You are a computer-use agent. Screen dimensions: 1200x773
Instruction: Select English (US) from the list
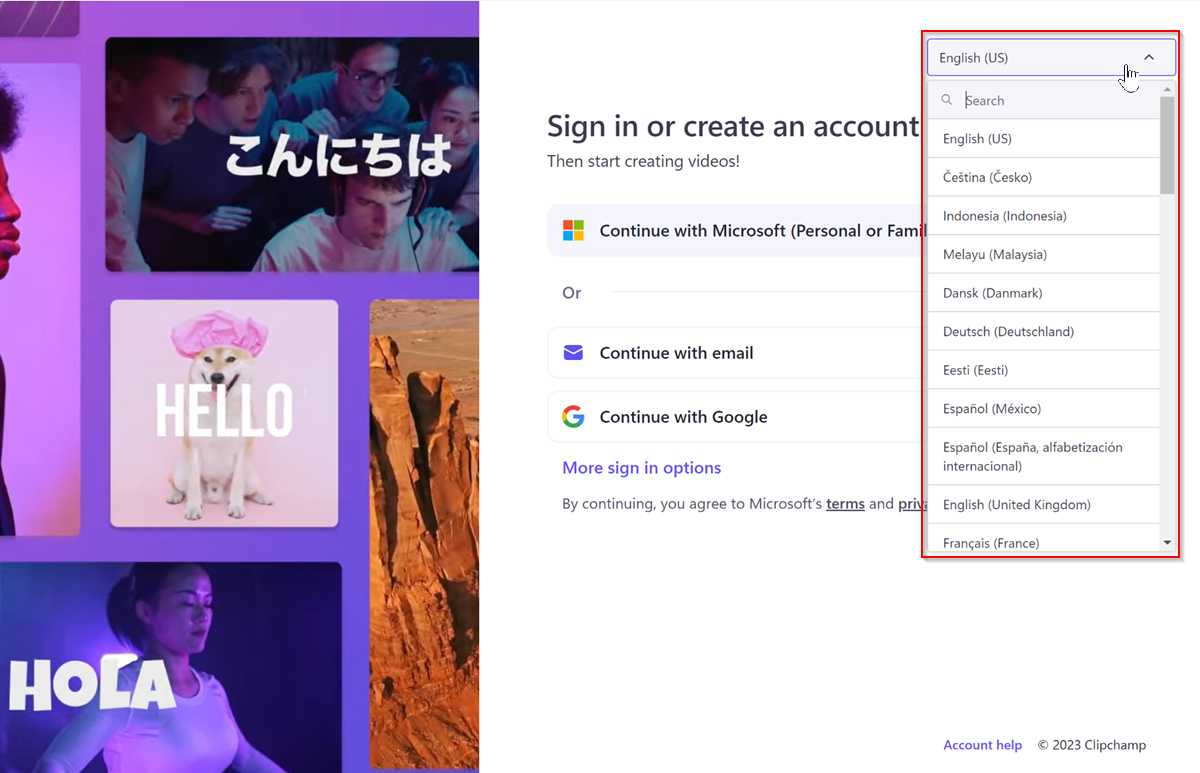pos(1043,139)
